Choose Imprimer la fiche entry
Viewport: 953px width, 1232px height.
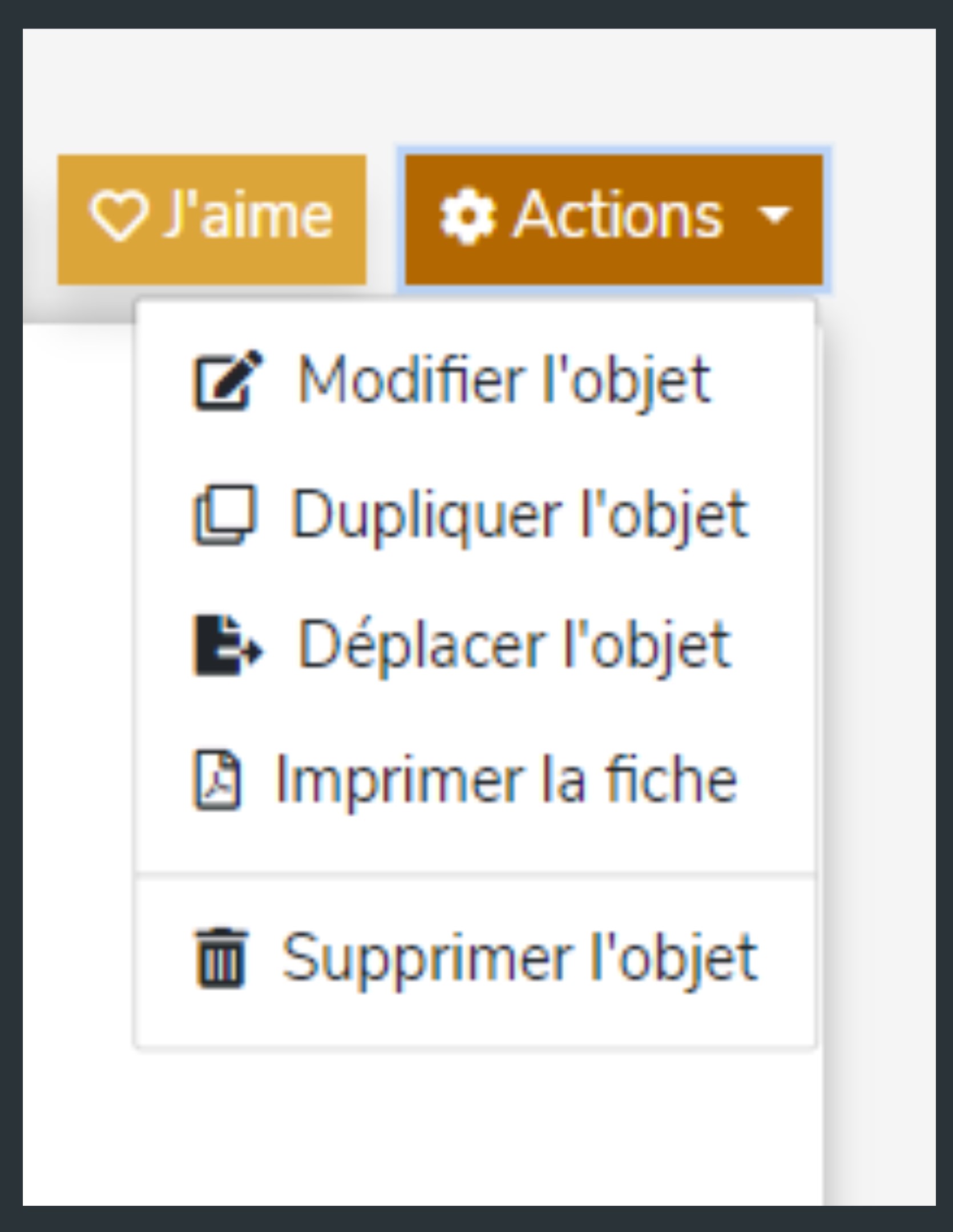coord(475,780)
